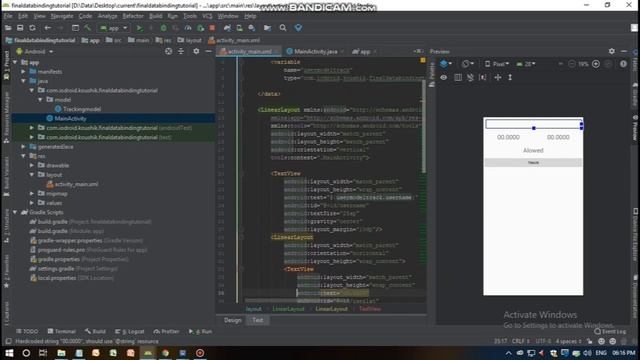Open the File menu
640x360 pixels.
8,16
